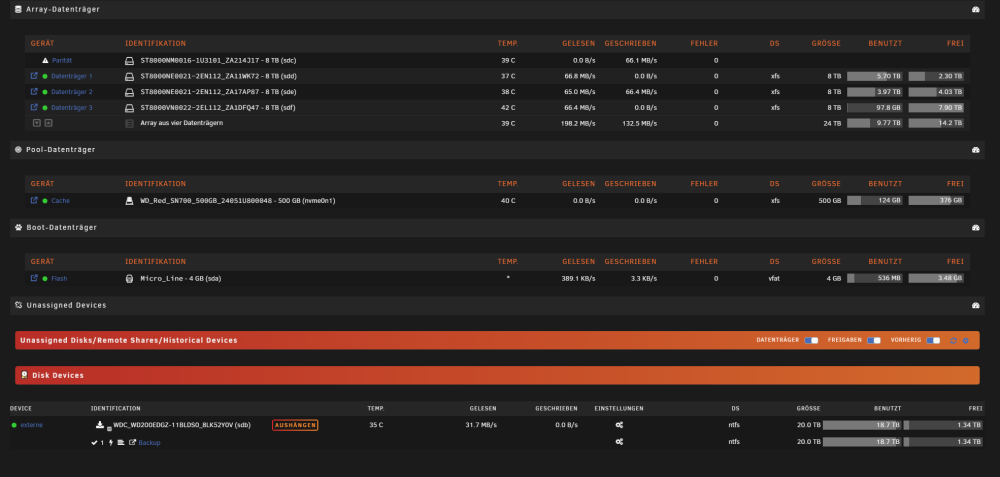Expand array rows with the up-arrow box
The image size is (1000, 477).
(48, 123)
